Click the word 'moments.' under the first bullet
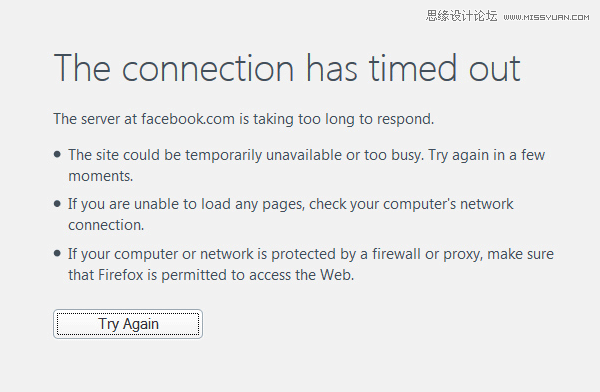 (x=101, y=176)
